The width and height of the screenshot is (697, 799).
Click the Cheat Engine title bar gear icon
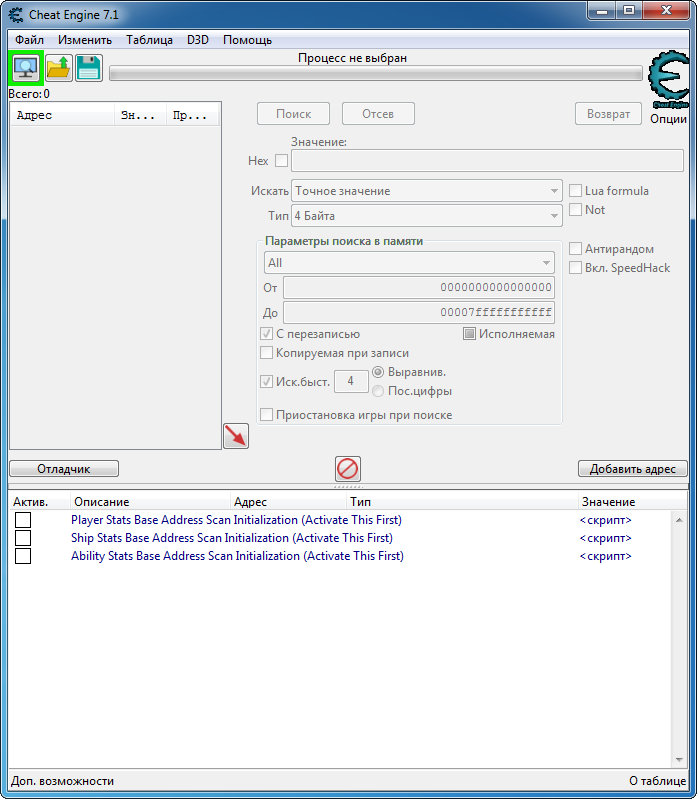coord(16,15)
